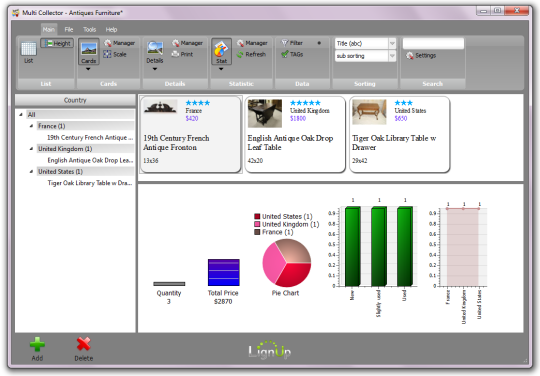540x376 pixels.
Task: Open the Tools menu
Action: [x=90, y=30]
